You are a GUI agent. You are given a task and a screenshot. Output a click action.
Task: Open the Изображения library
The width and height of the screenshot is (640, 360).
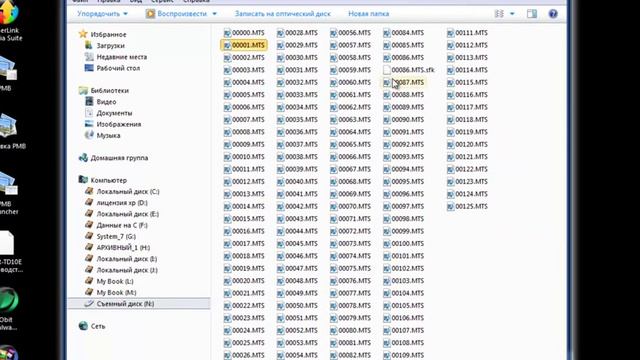pyautogui.click(x=119, y=124)
